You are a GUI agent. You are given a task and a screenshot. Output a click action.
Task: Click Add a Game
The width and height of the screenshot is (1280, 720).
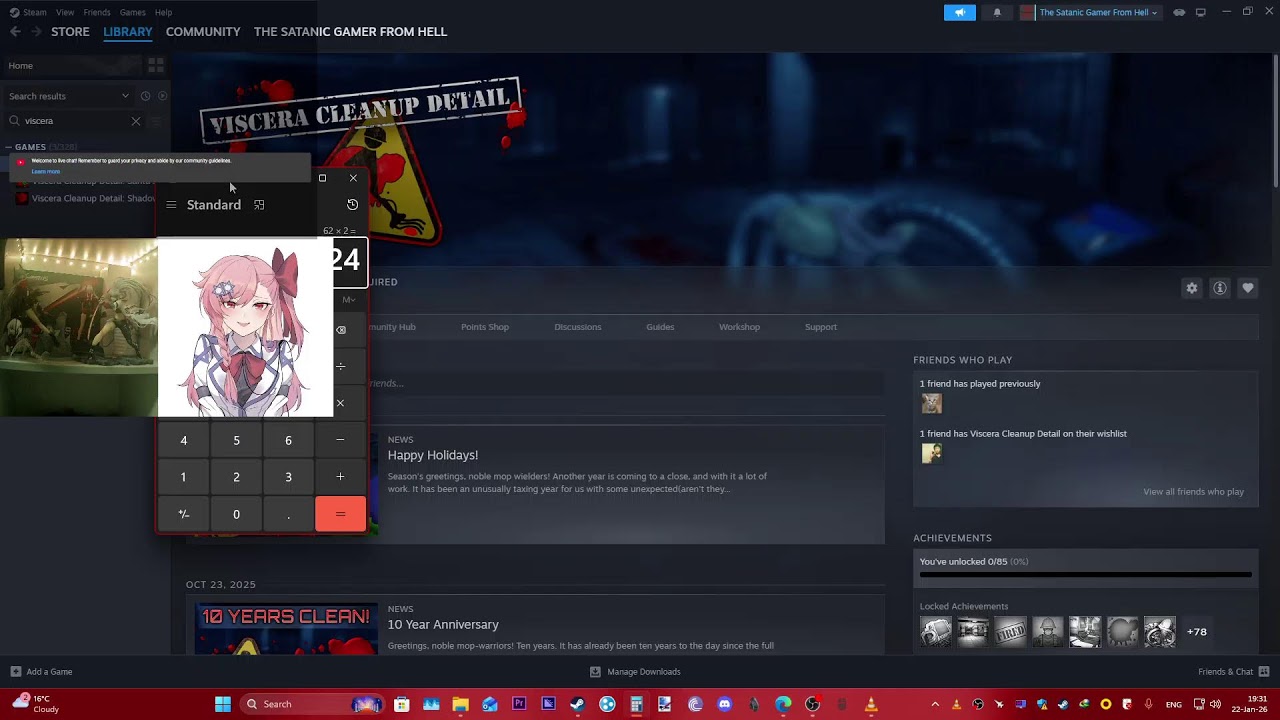tap(41, 672)
